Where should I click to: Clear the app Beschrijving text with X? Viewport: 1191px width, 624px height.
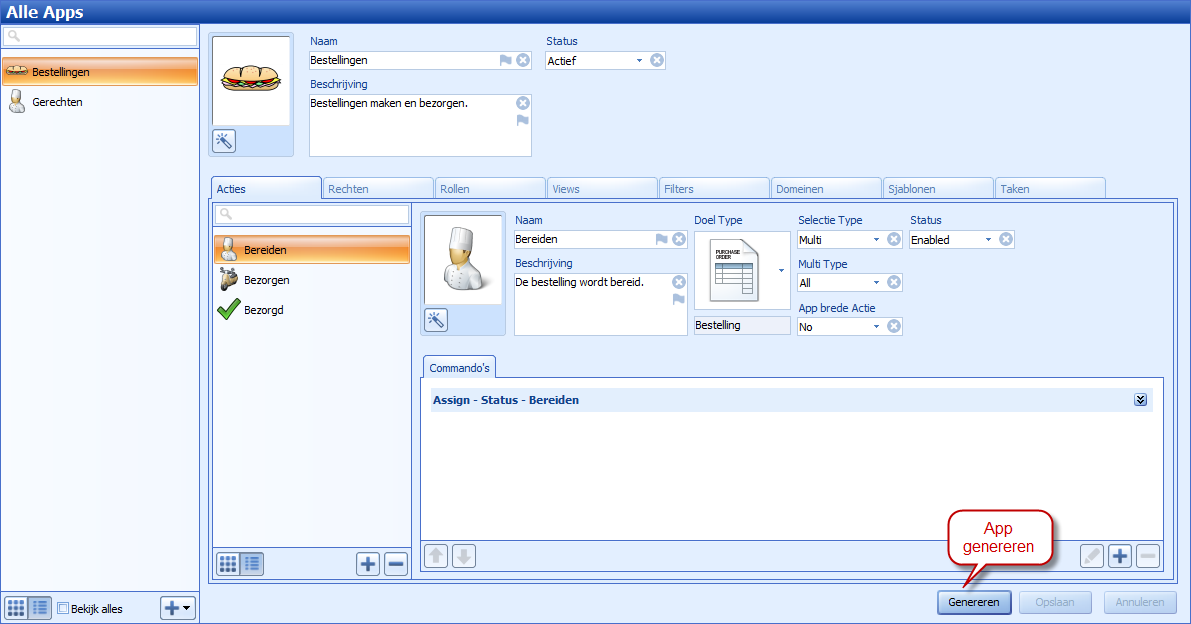[x=523, y=103]
